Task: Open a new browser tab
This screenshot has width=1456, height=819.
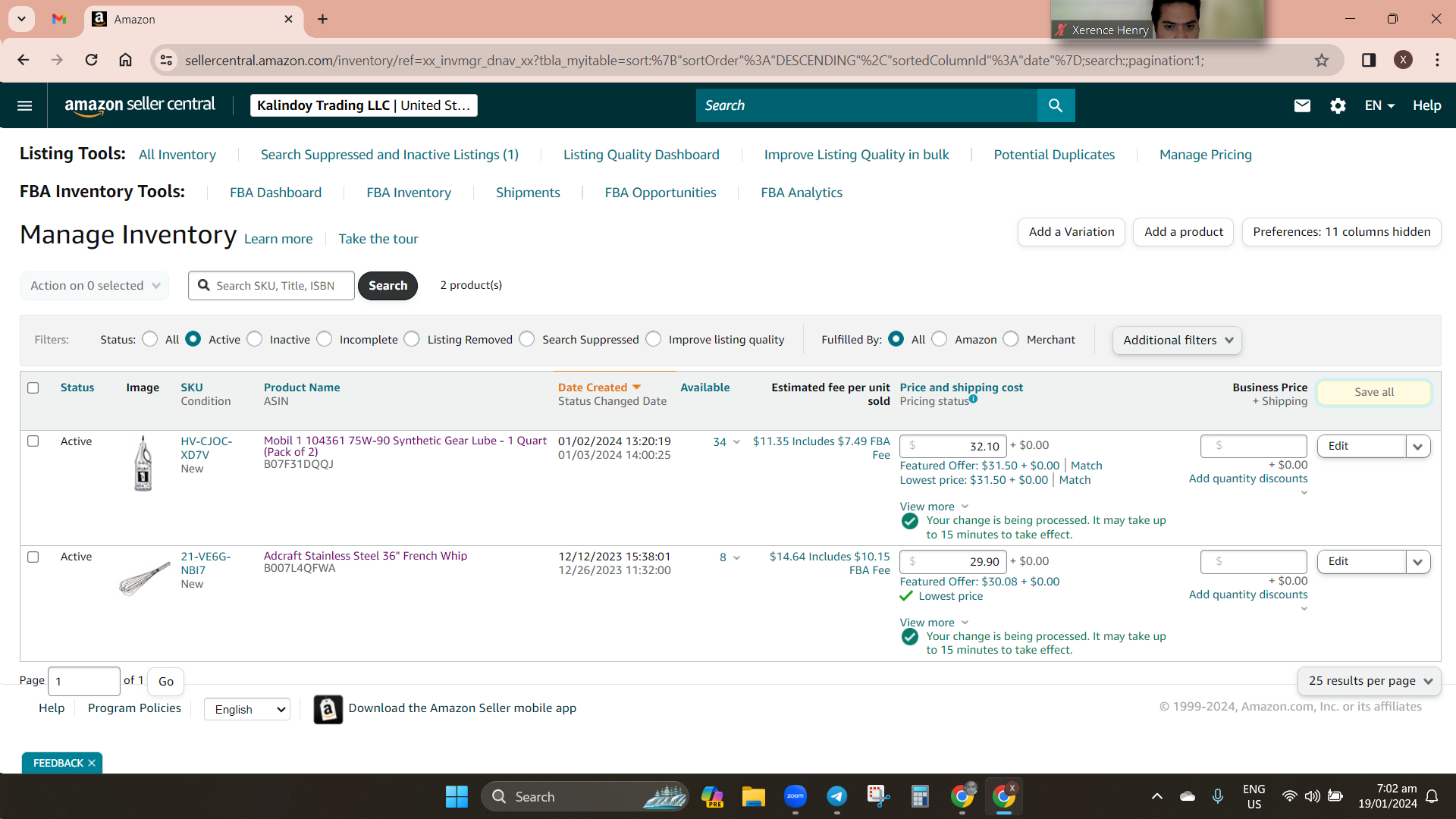Action: click(322, 19)
